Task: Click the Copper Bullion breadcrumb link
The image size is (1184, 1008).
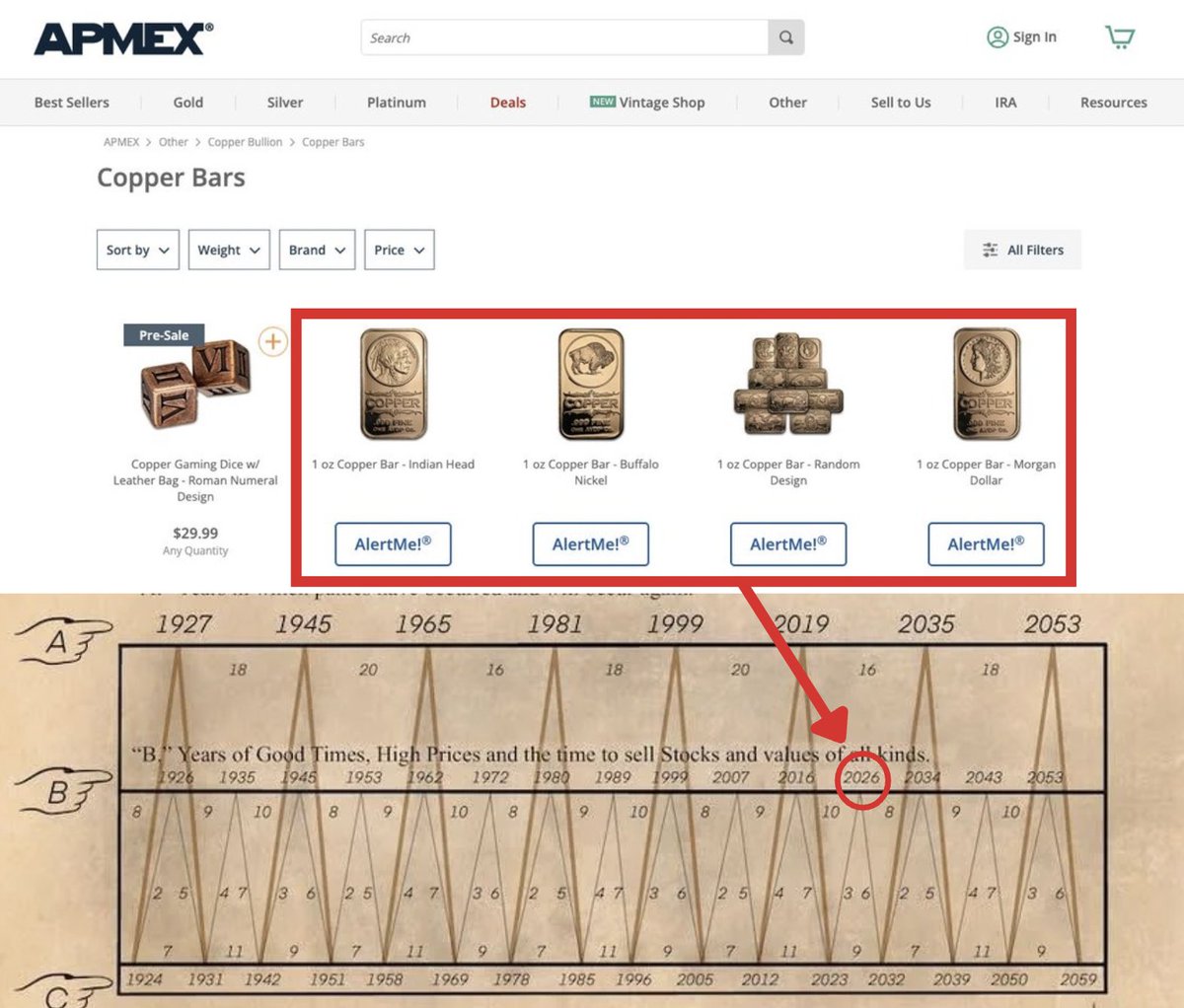Action: (x=245, y=142)
